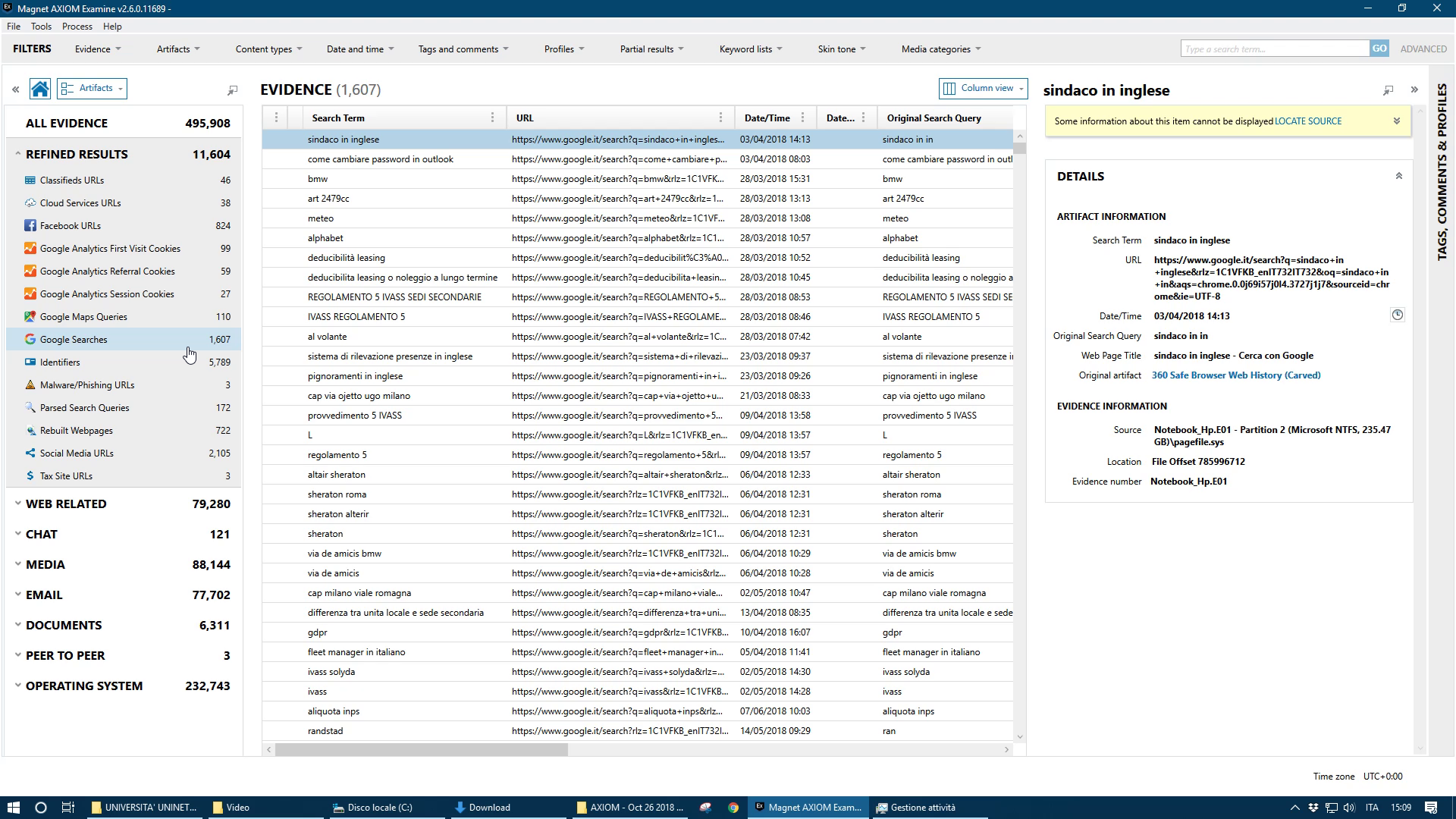
Task: Open the Media categories filter dropdown
Action: (941, 49)
